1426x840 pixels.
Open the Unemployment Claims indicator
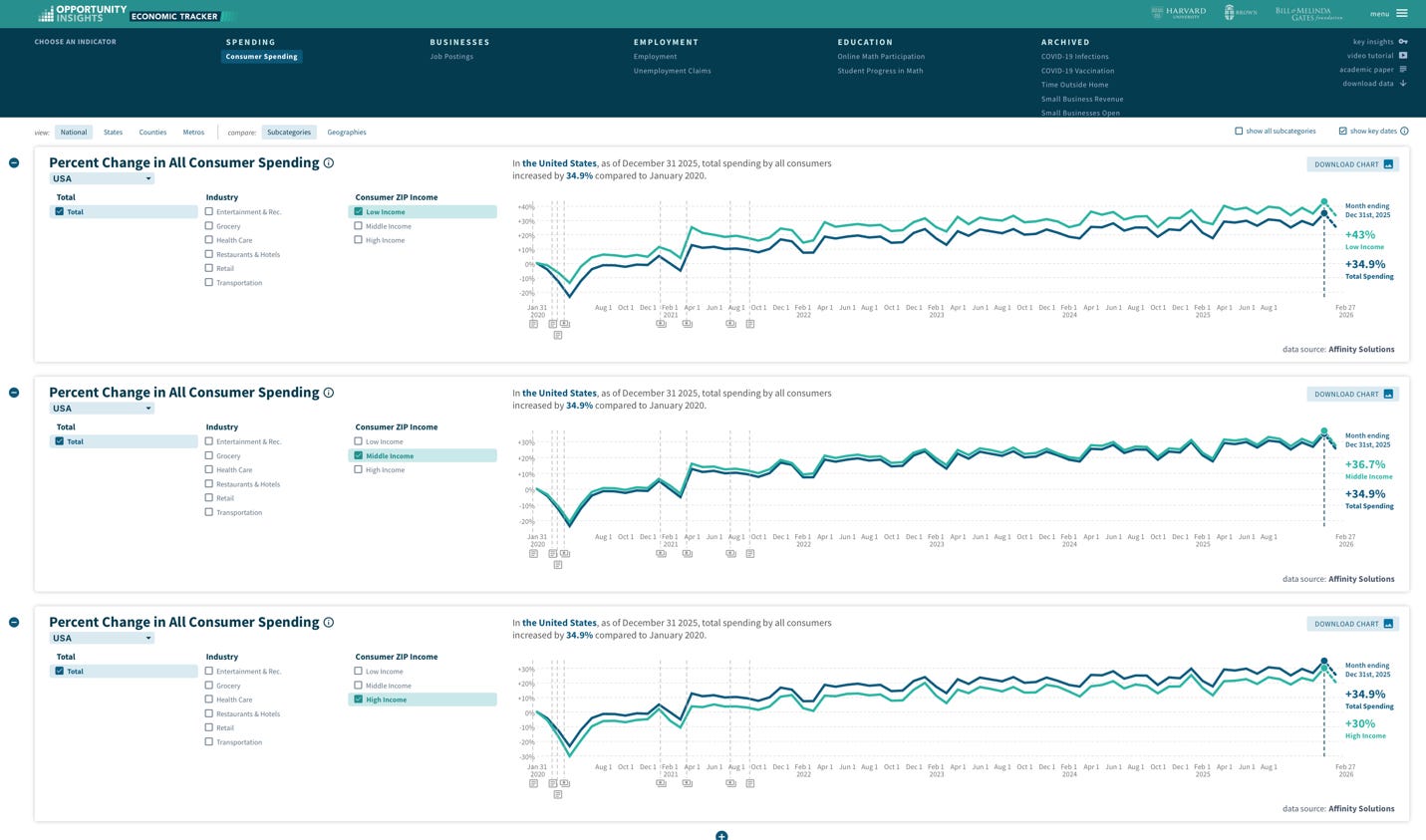coord(673,71)
